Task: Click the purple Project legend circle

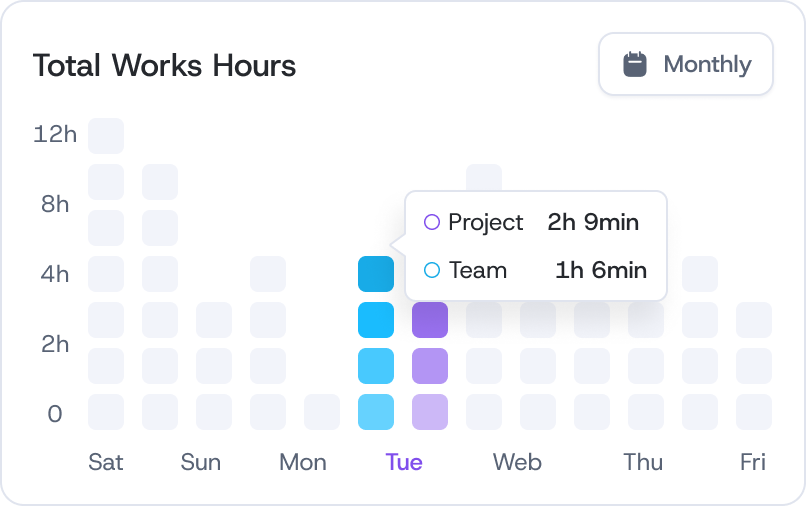Action: [432, 222]
